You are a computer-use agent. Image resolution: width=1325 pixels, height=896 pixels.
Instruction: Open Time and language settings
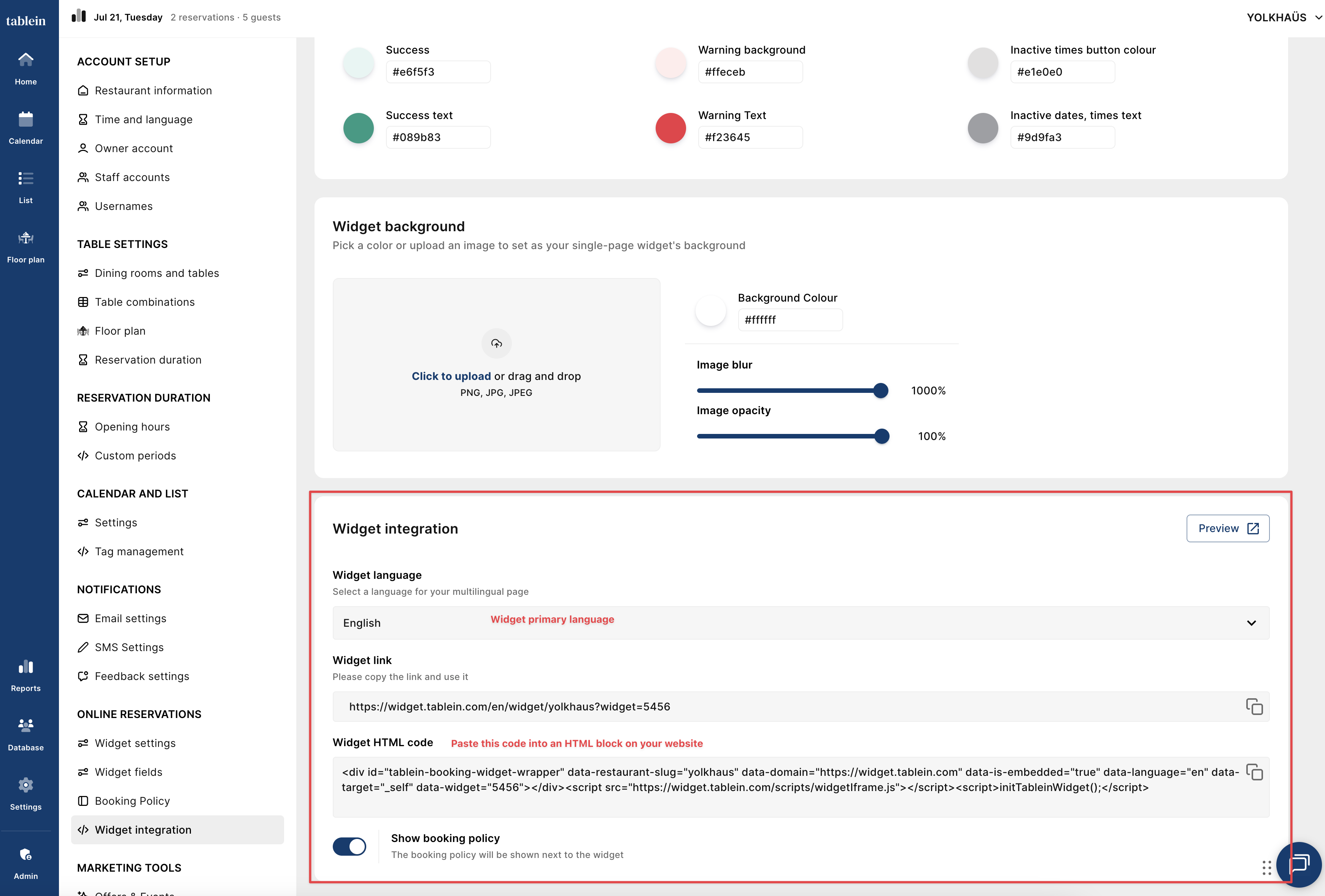(135, 120)
